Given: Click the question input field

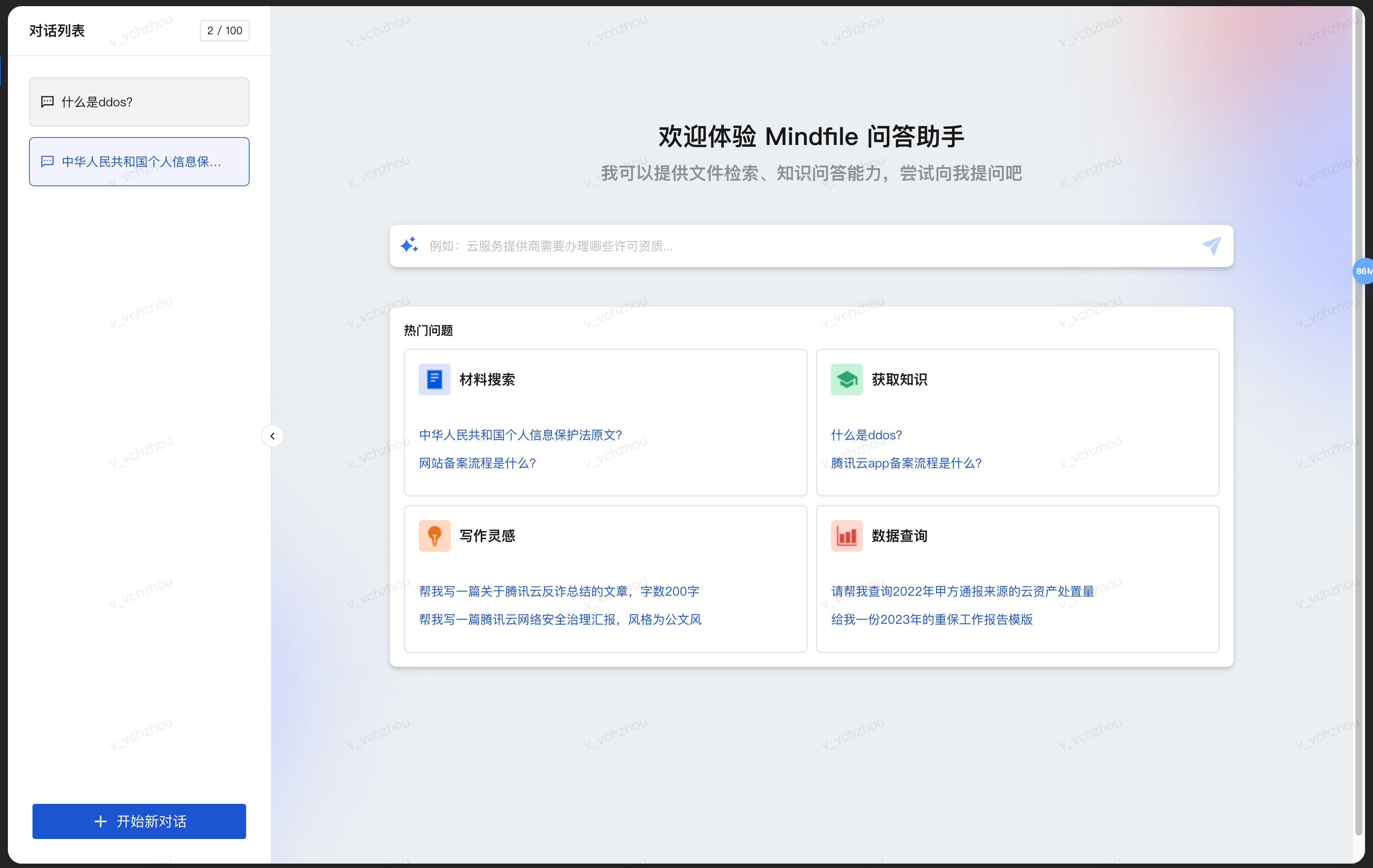Looking at the screenshot, I should pyautogui.click(x=811, y=246).
